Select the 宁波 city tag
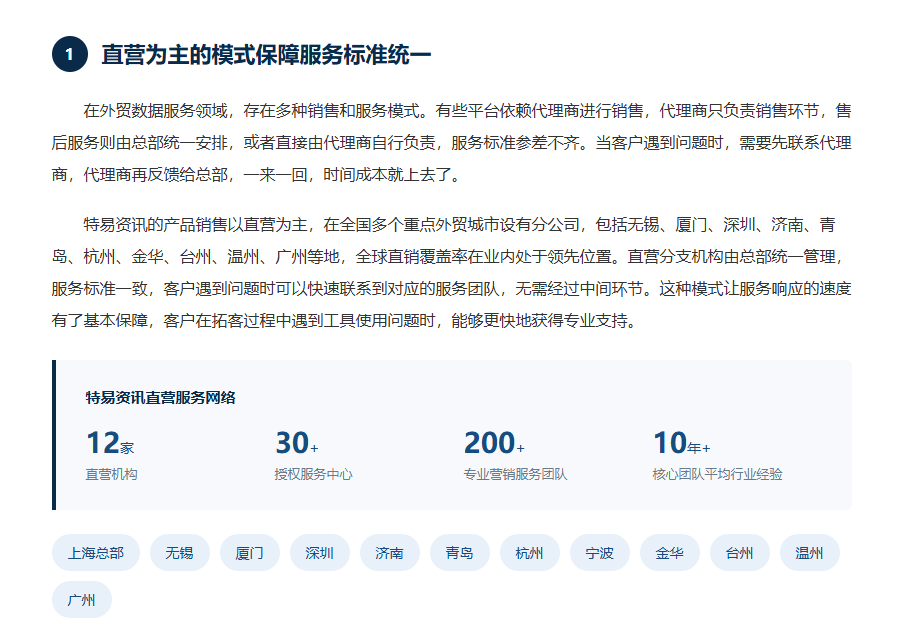903x632 pixels. (x=600, y=552)
